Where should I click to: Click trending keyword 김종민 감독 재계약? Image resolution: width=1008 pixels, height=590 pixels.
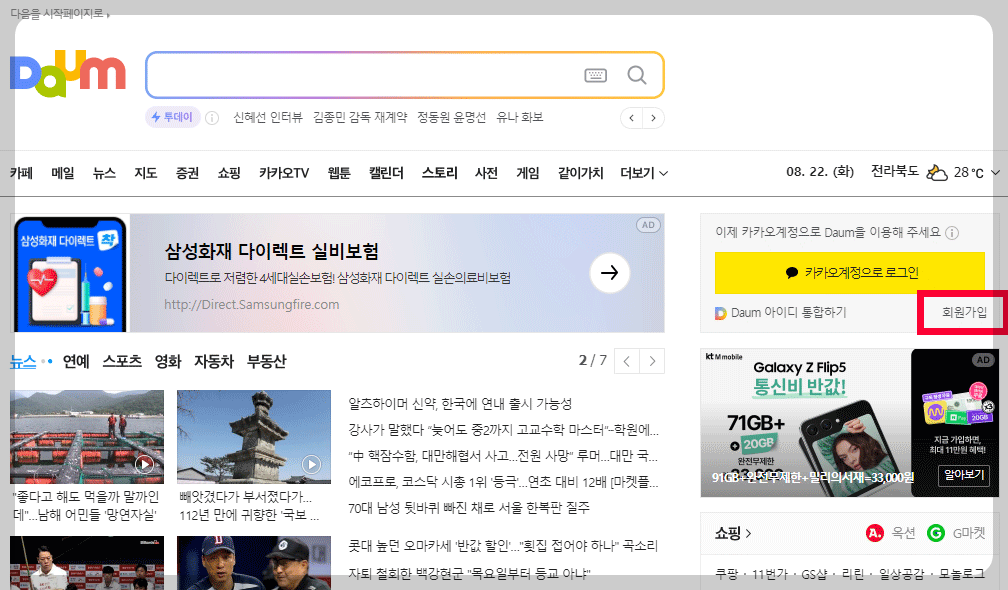[x=360, y=118]
